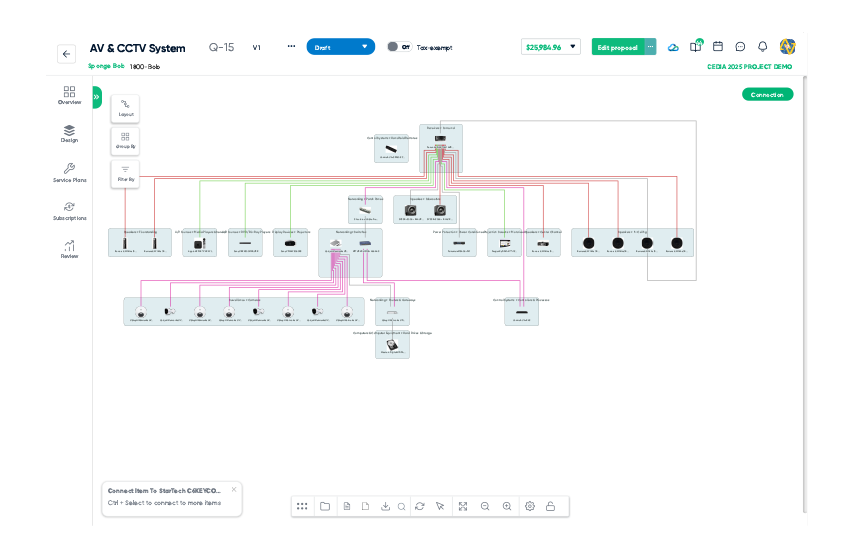Fit diagram to screen
Screen dimensions: 850x550
point(462,507)
